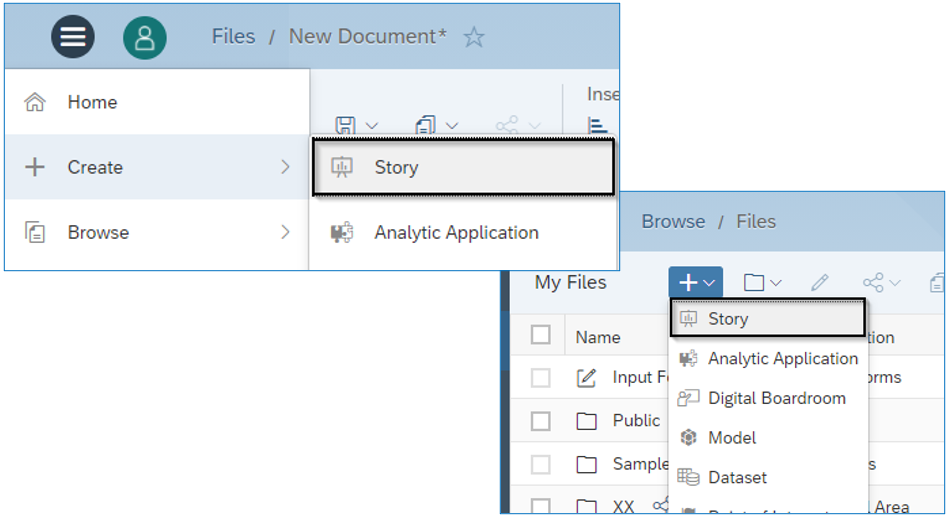Screen dimensions: 950x518
Task: Click the share icon next to XX folder
Action: coord(660,505)
